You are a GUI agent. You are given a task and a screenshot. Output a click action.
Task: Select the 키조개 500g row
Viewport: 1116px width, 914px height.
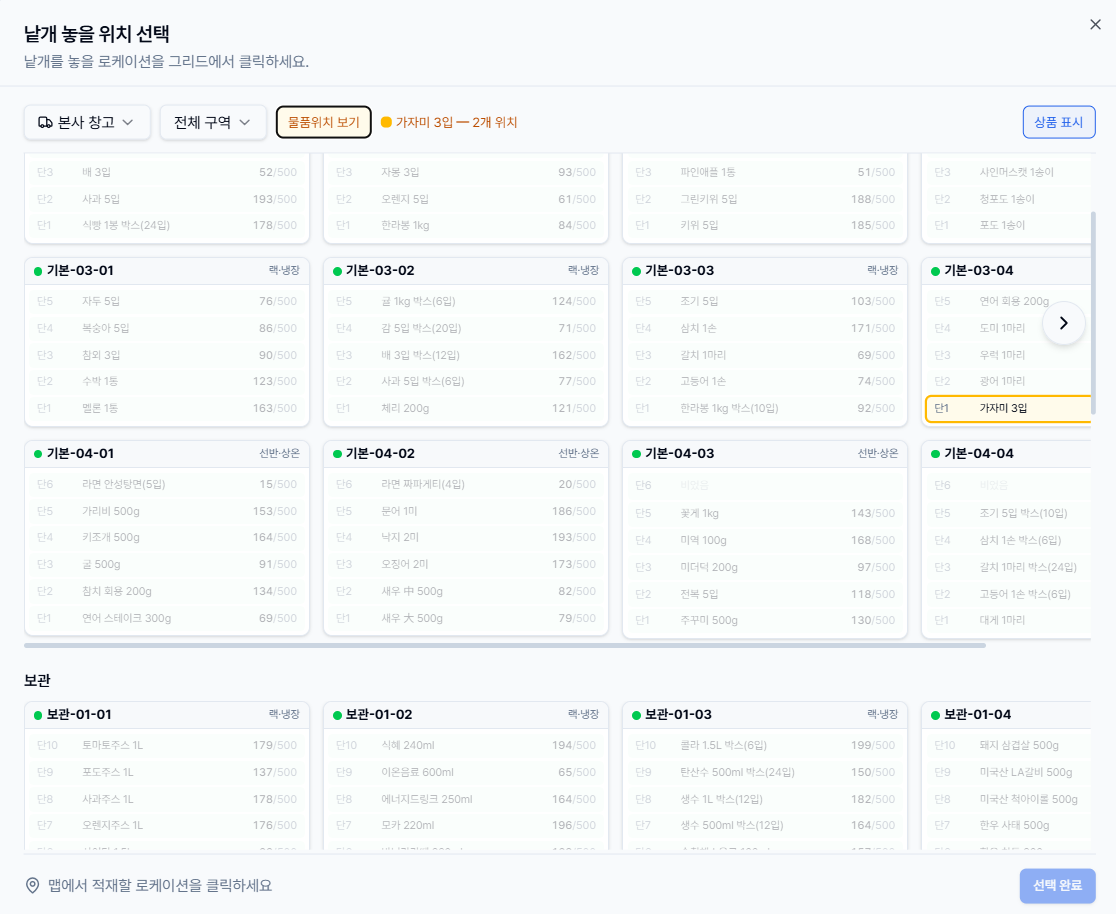point(167,537)
